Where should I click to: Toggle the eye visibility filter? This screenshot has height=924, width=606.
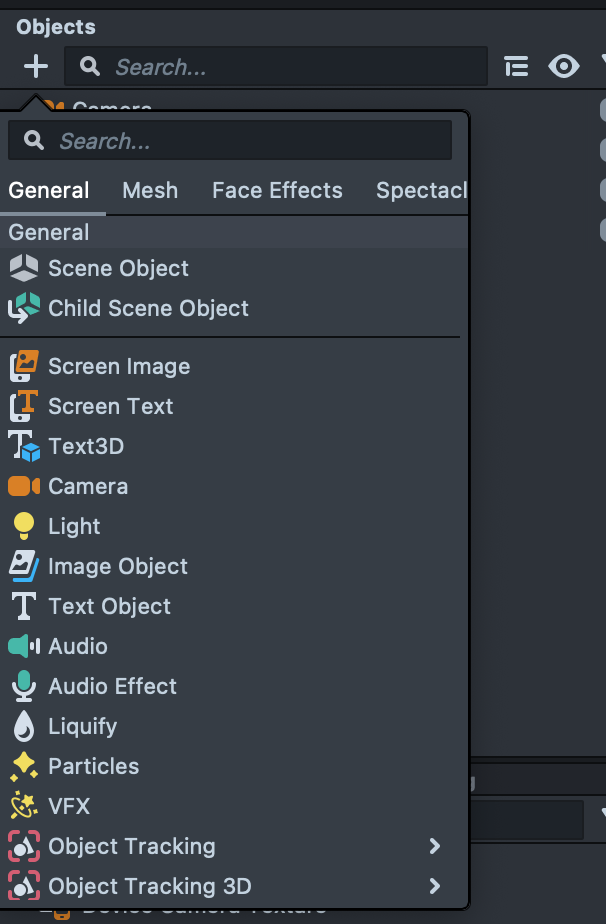564,66
